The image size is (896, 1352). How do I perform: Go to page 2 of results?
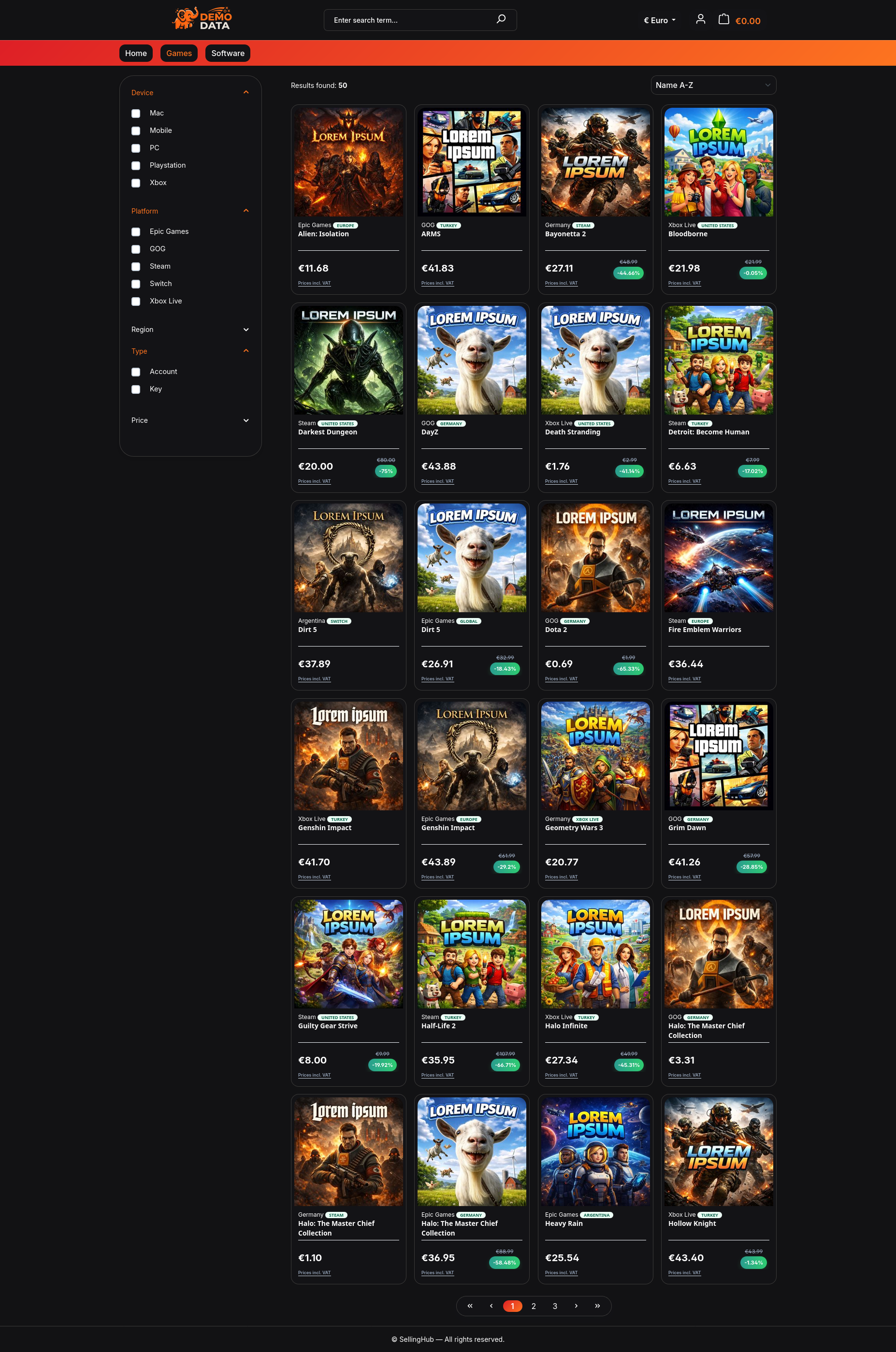(x=534, y=1306)
